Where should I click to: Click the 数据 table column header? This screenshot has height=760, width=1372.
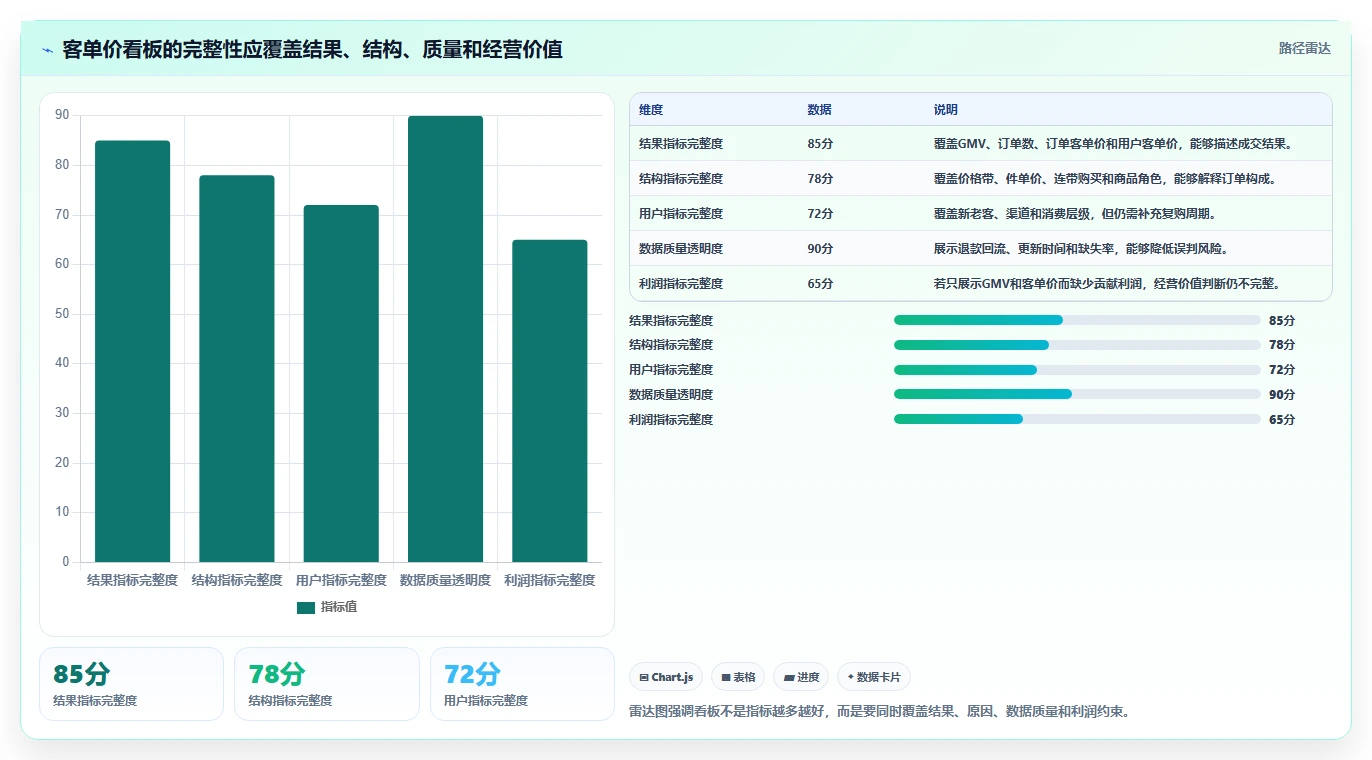click(819, 110)
